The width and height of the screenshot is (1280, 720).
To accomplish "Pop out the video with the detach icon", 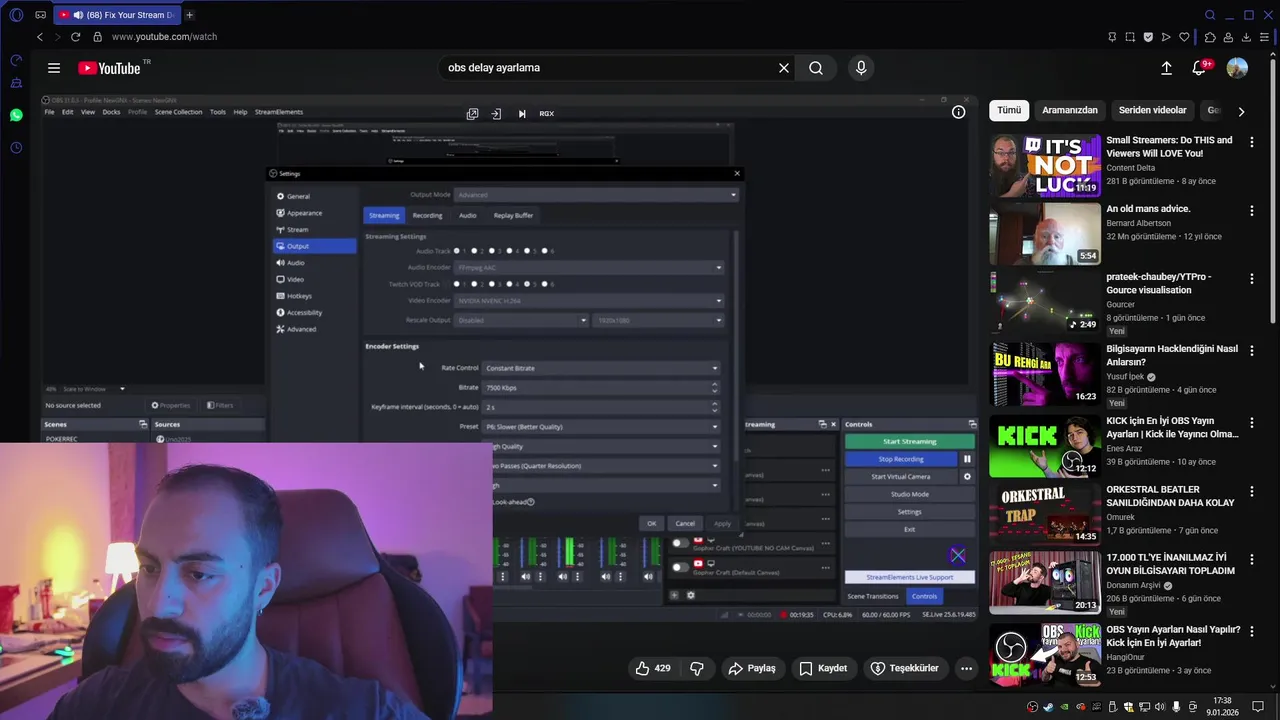I will tap(472, 114).
